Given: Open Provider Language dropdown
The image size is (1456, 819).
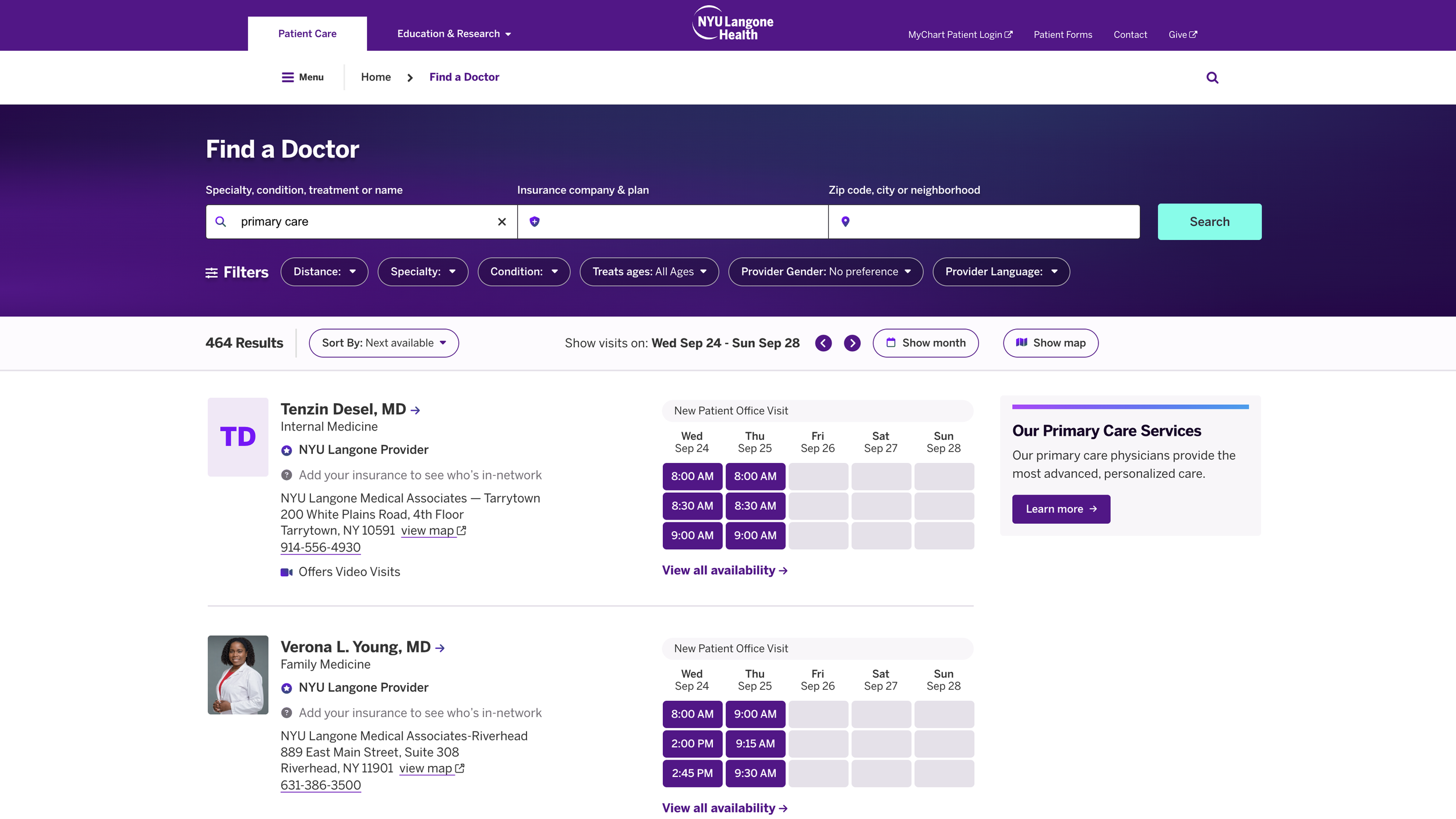Looking at the screenshot, I should click(1001, 272).
